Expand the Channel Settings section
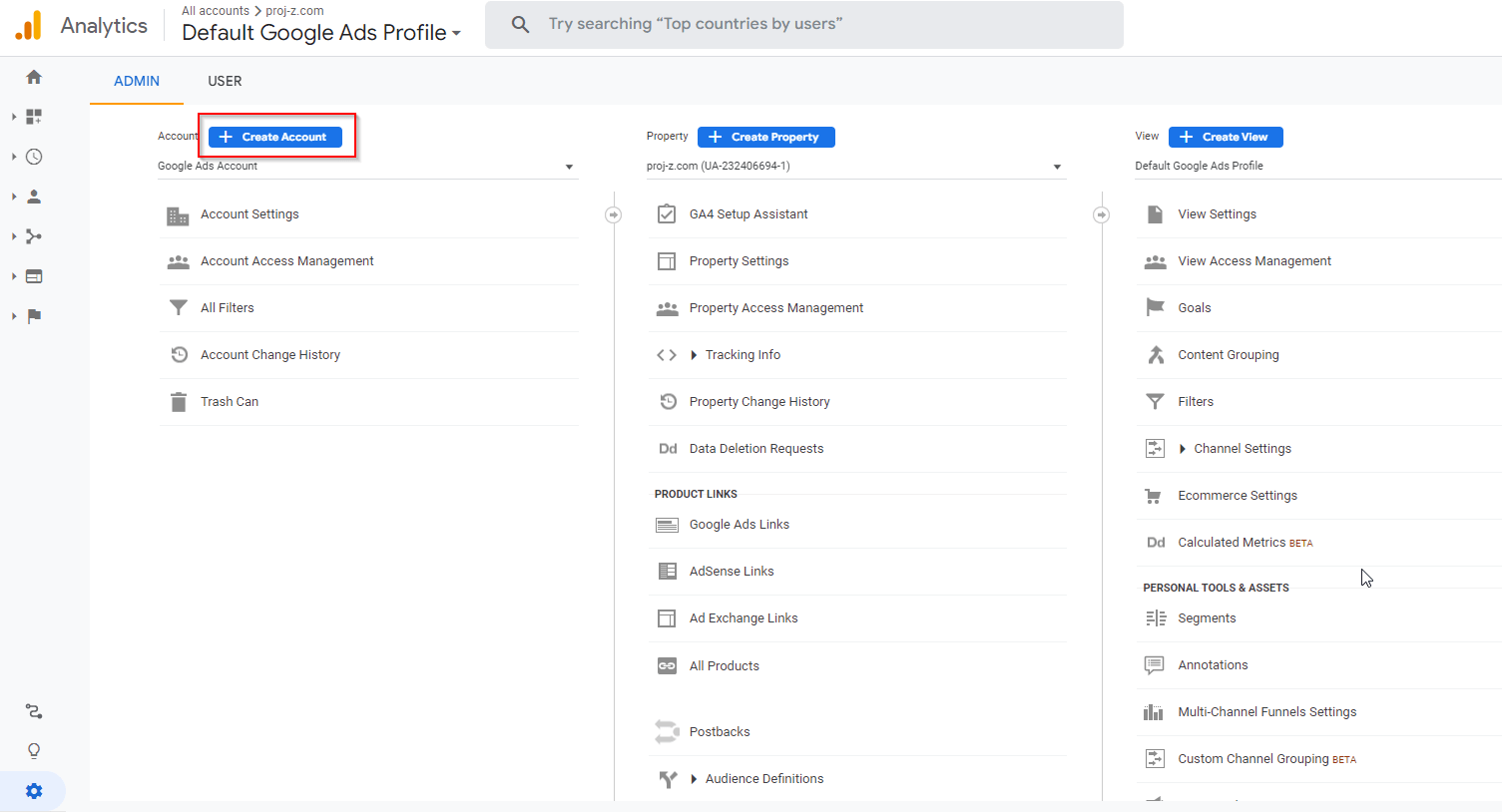The height and width of the screenshot is (812, 1502). pyautogui.click(x=1242, y=449)
